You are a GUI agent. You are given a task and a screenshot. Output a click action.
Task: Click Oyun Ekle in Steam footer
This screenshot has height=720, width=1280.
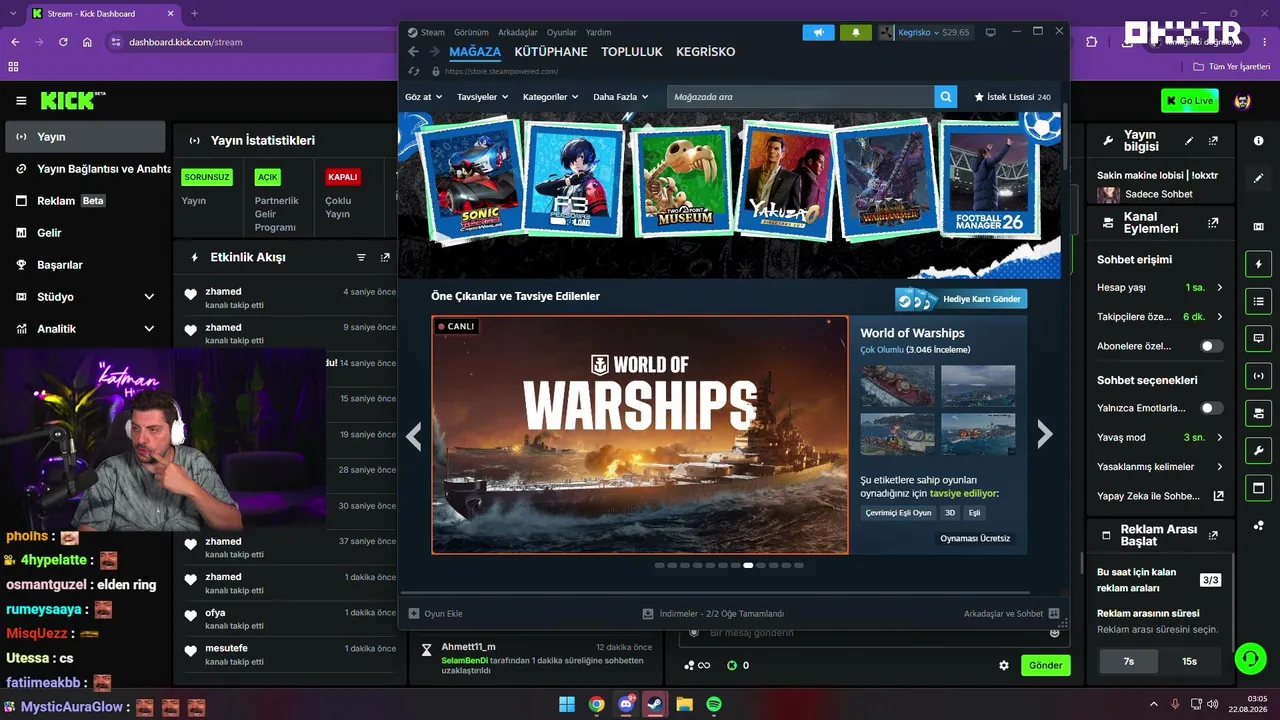click(435, 614)
